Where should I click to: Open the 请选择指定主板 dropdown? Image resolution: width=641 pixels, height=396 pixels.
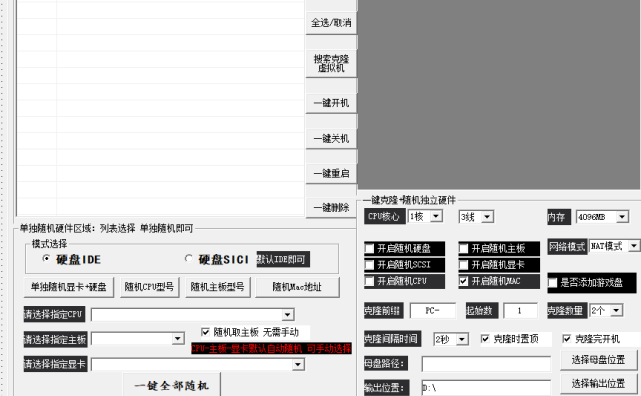coord(177,339)
